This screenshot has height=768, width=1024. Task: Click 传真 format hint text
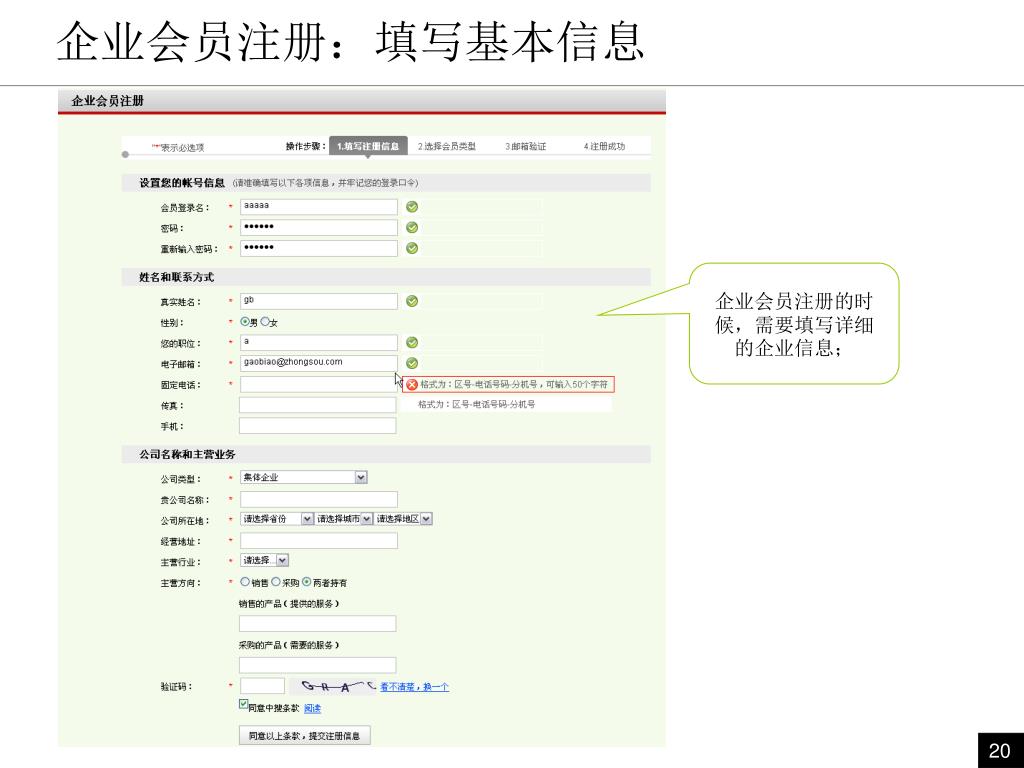(x=477, y=404)
